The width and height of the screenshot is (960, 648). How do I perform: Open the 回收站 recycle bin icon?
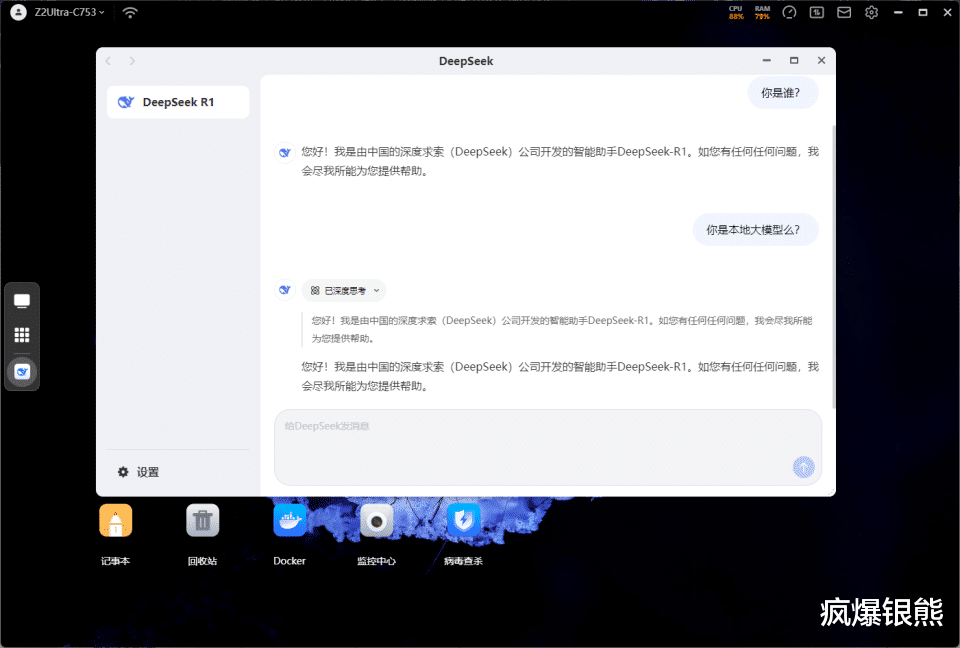pyautogui.click(x=203, y=521)
